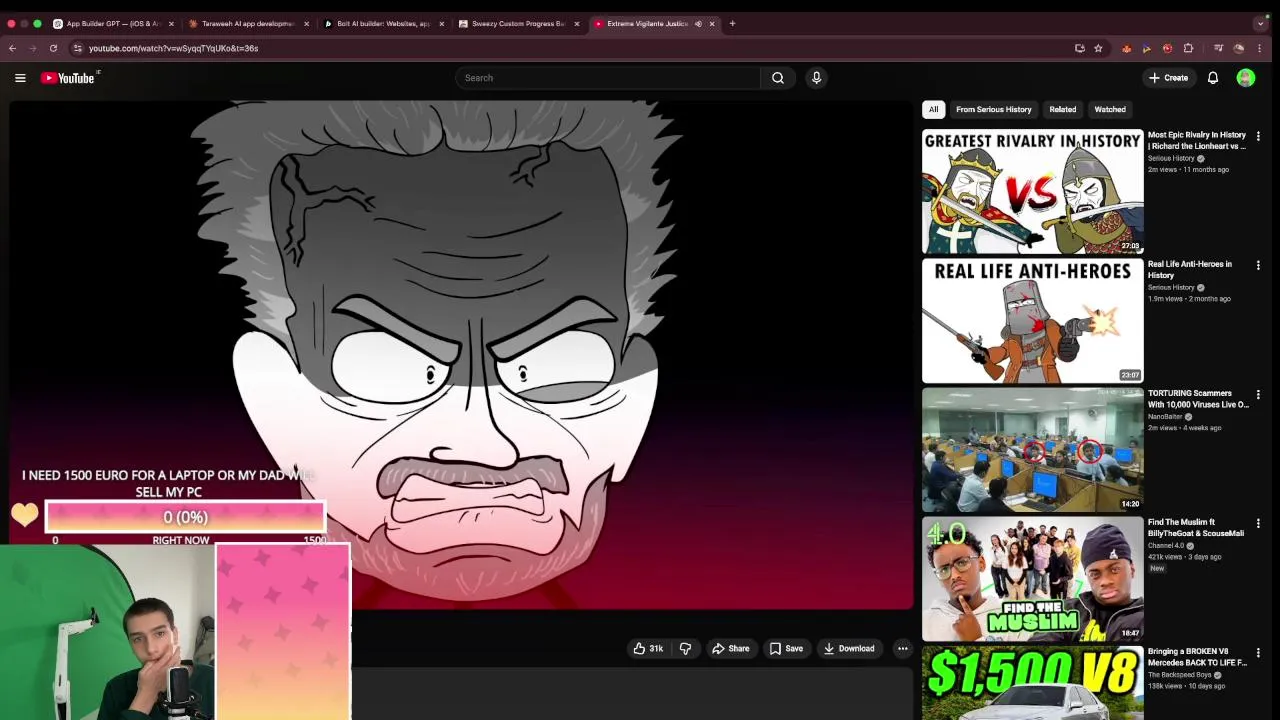Viewport: 1280px width, 720px height.
Task: Click the browser address bar URL
Action: click(x=173, y=48)
